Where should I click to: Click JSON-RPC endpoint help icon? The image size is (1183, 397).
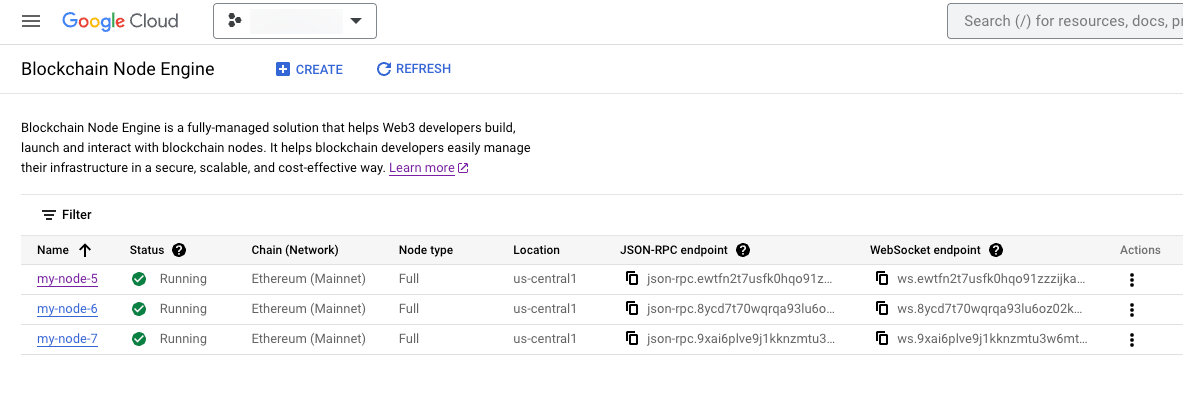pos(742,250)
